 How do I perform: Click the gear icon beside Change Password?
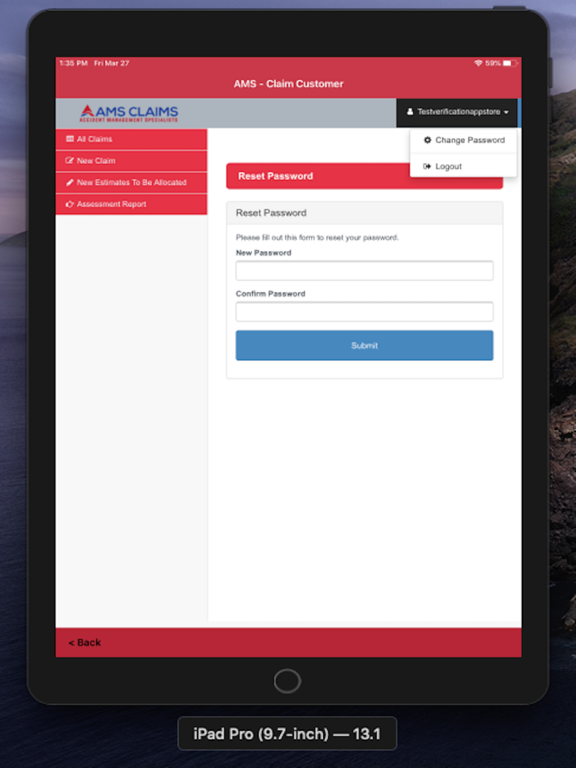427,140
